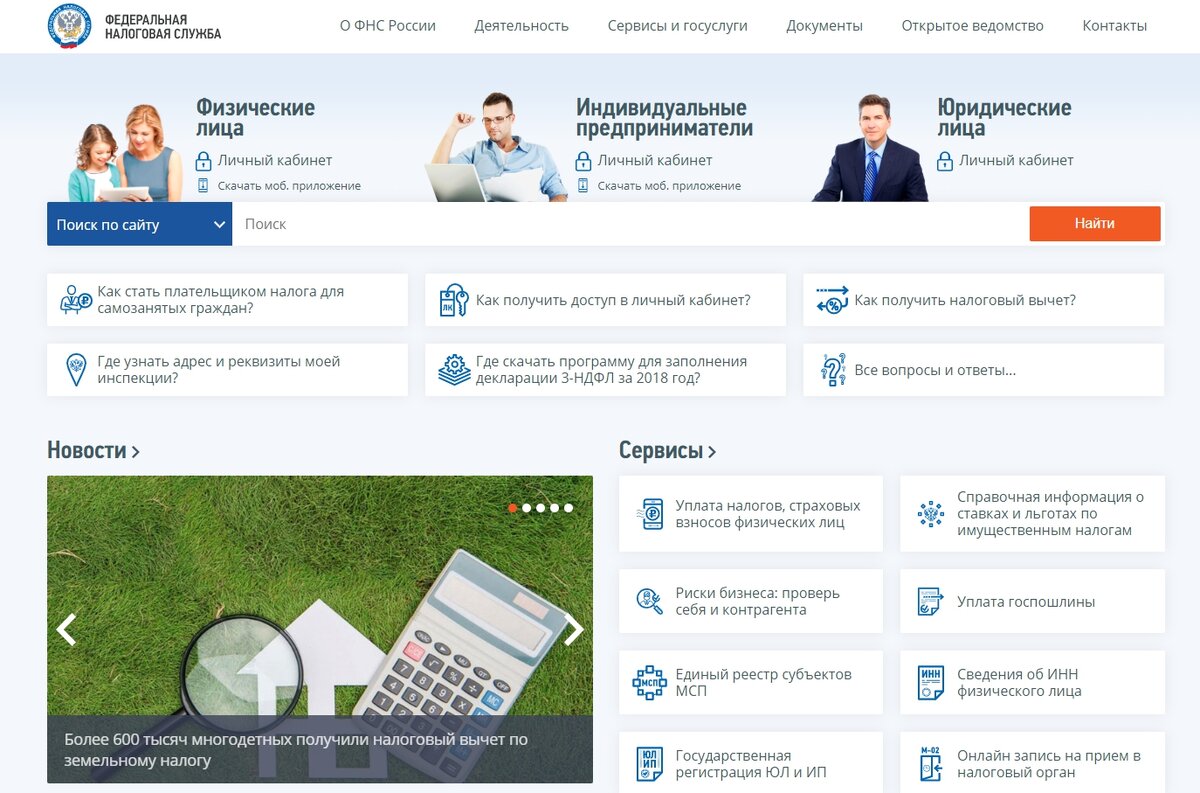Screen dimensions: 1200x793
Task: Click the online appointment door icon
Action: [931, 764]
